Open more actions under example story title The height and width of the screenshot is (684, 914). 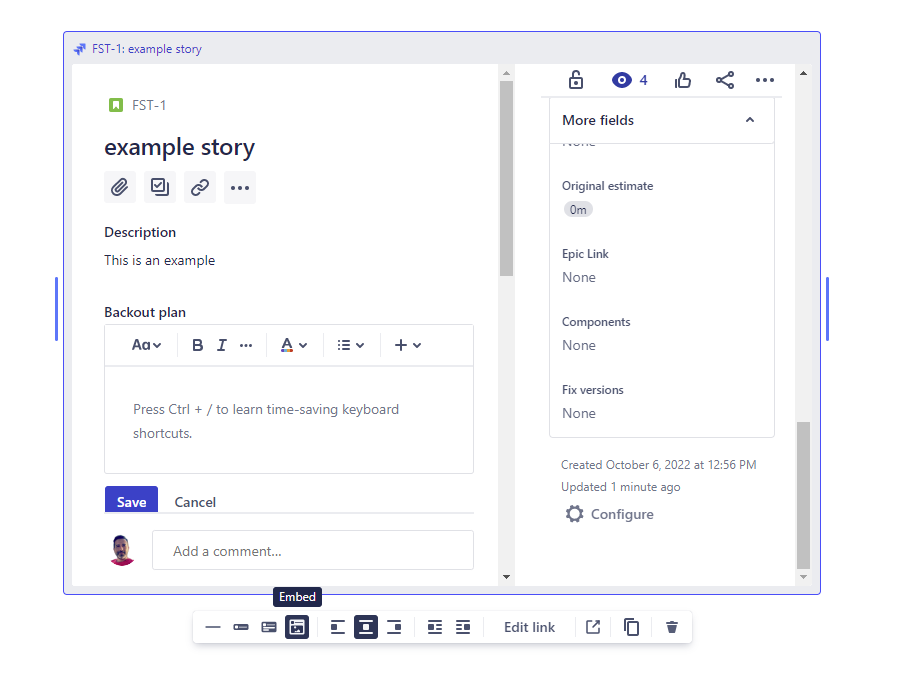pyautogui.click(x=240, y=187)
